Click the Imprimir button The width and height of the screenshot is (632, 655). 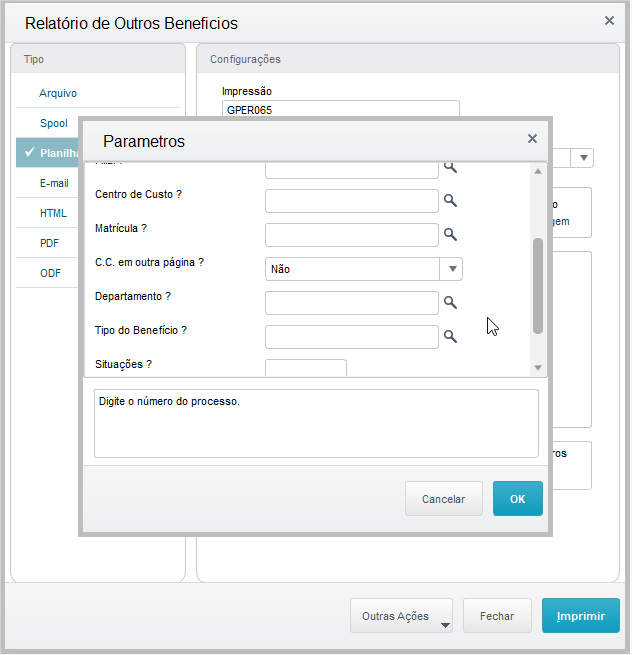(x=581, y=616)
